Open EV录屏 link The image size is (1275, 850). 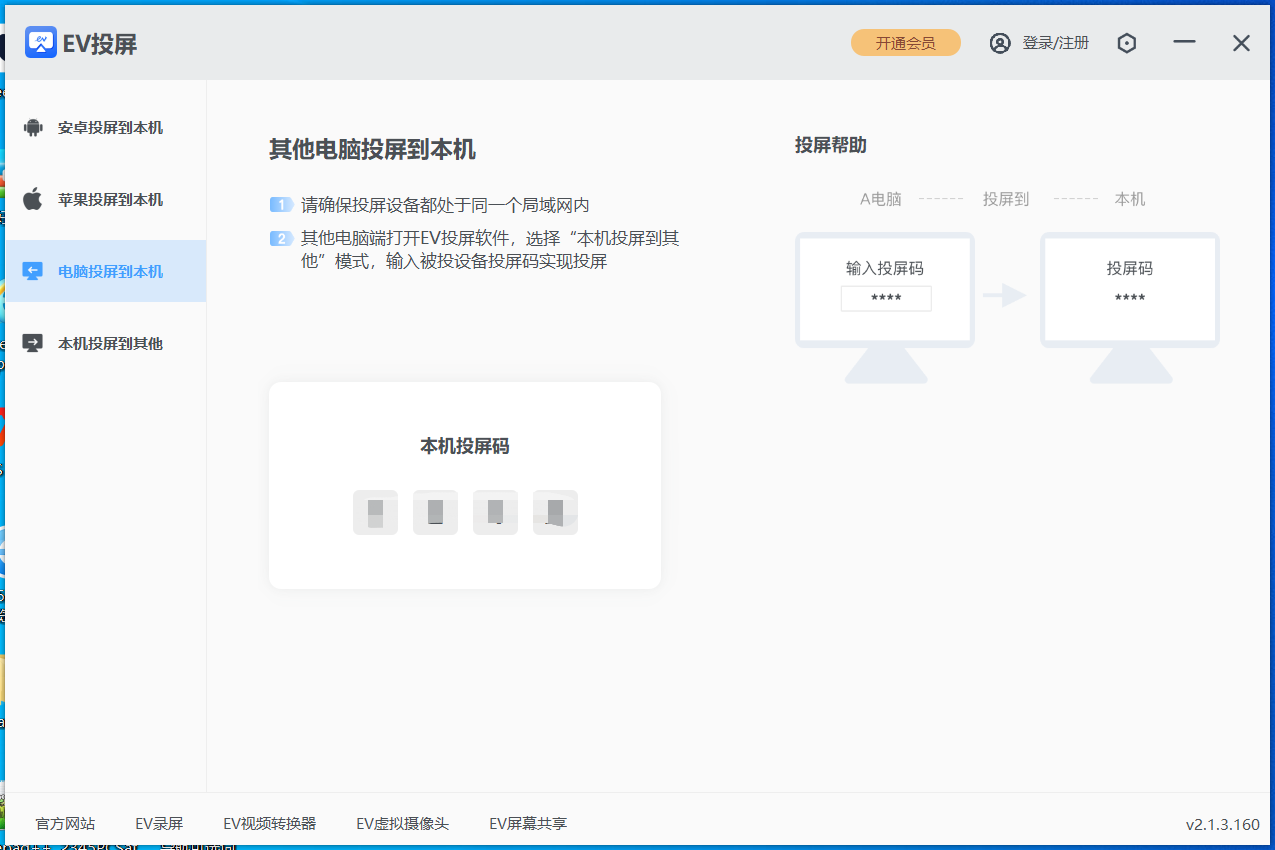[159, 824]
